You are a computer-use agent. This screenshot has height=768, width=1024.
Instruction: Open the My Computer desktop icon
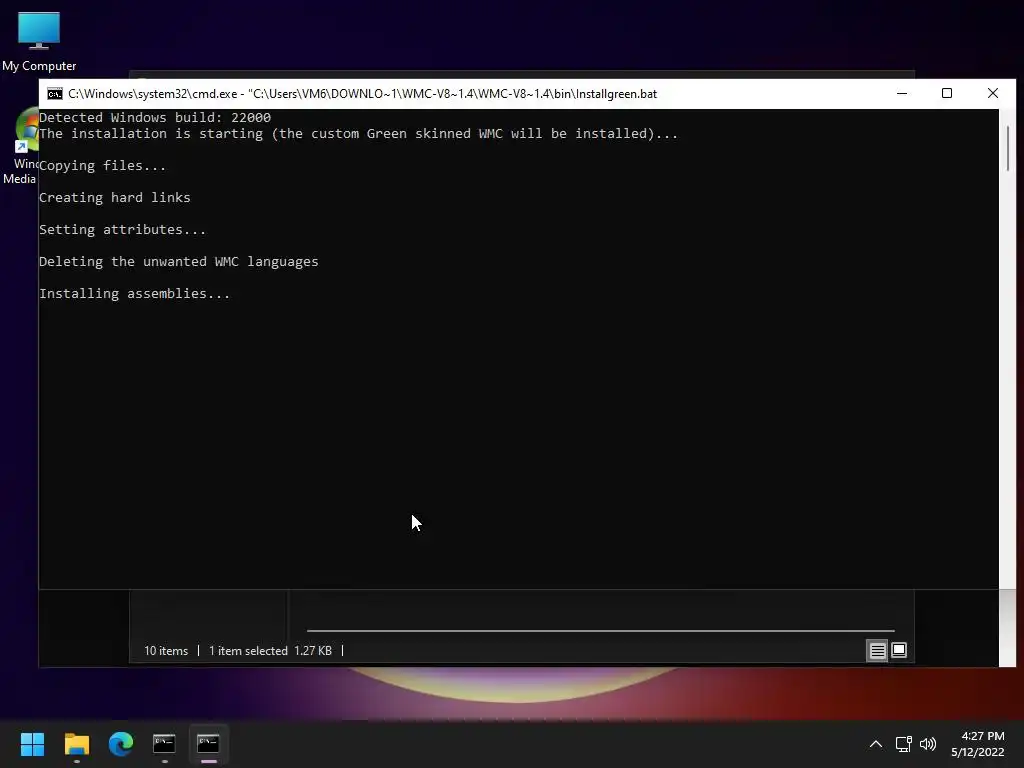click(x=39, y=40)
